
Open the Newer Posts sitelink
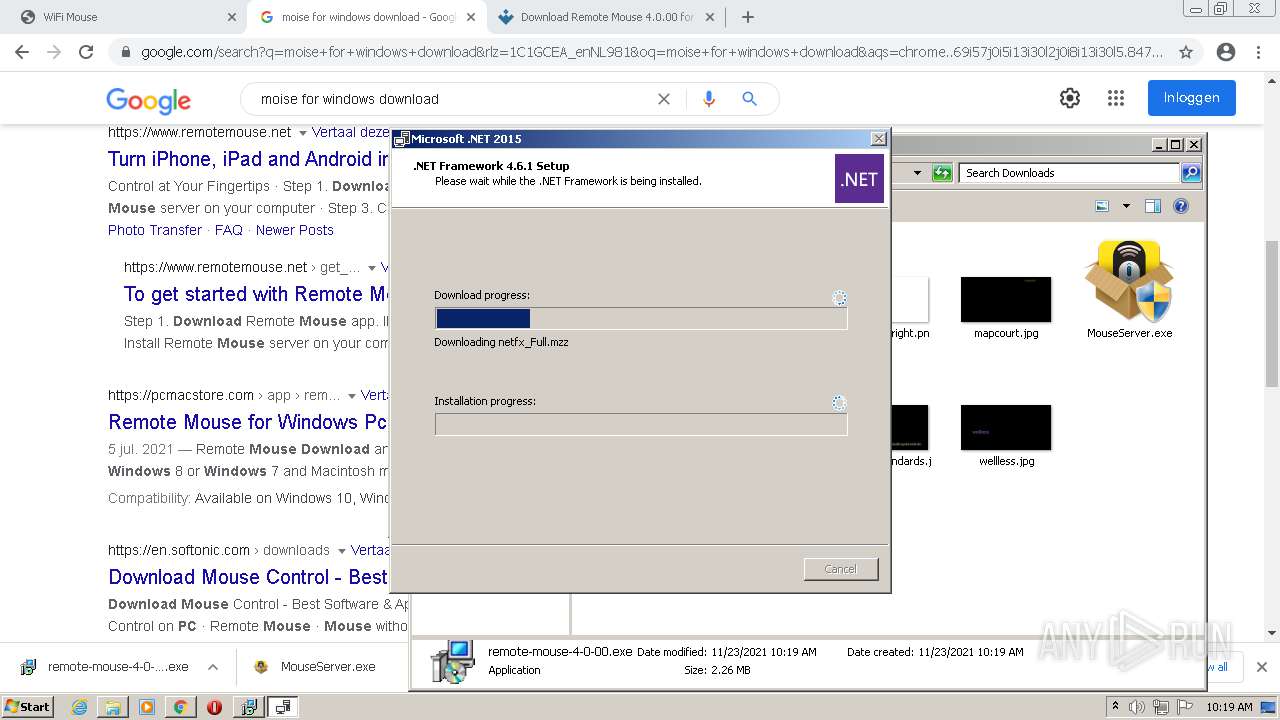pyautogui.click(x=295, y=230)
